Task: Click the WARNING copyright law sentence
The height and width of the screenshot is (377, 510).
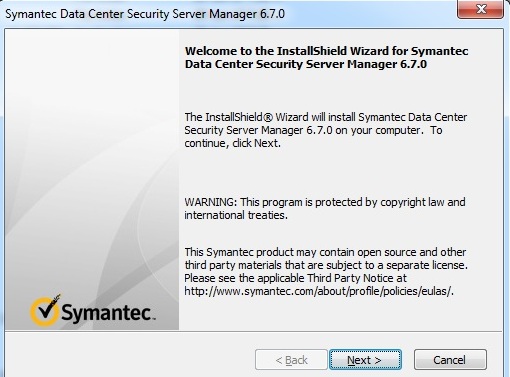Action: 325,202
